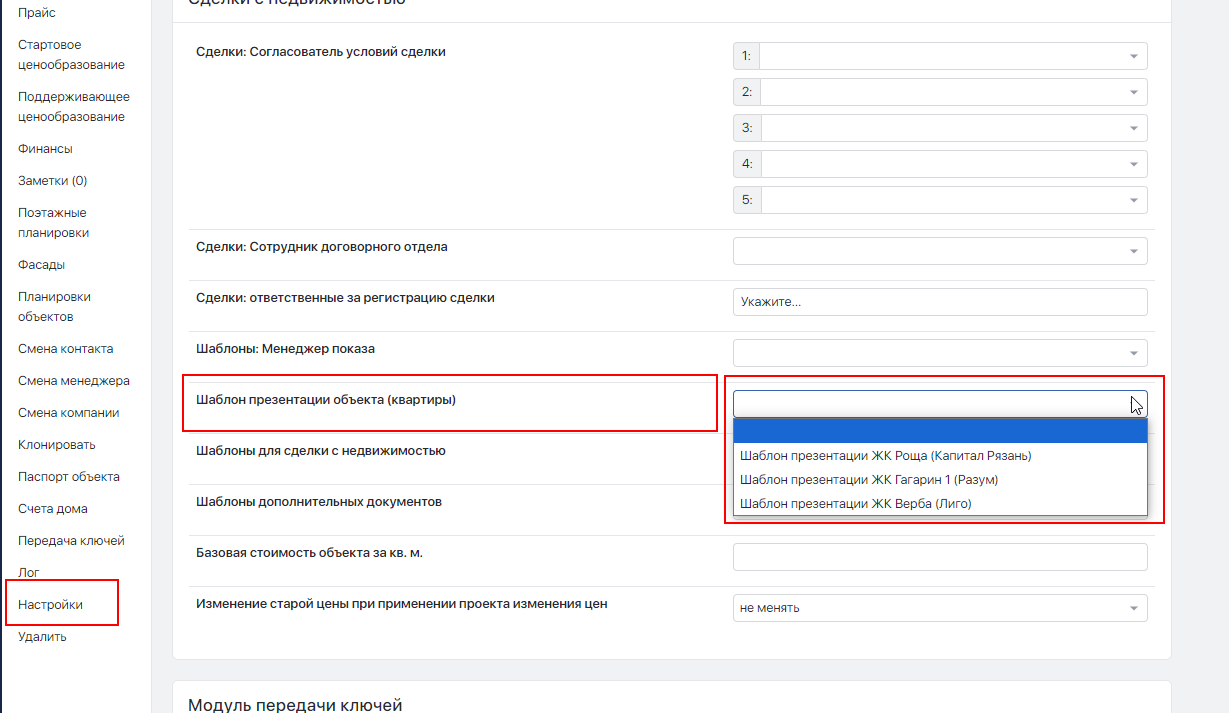
Task: Open the Настройки sidebar item
Action: 50,605
